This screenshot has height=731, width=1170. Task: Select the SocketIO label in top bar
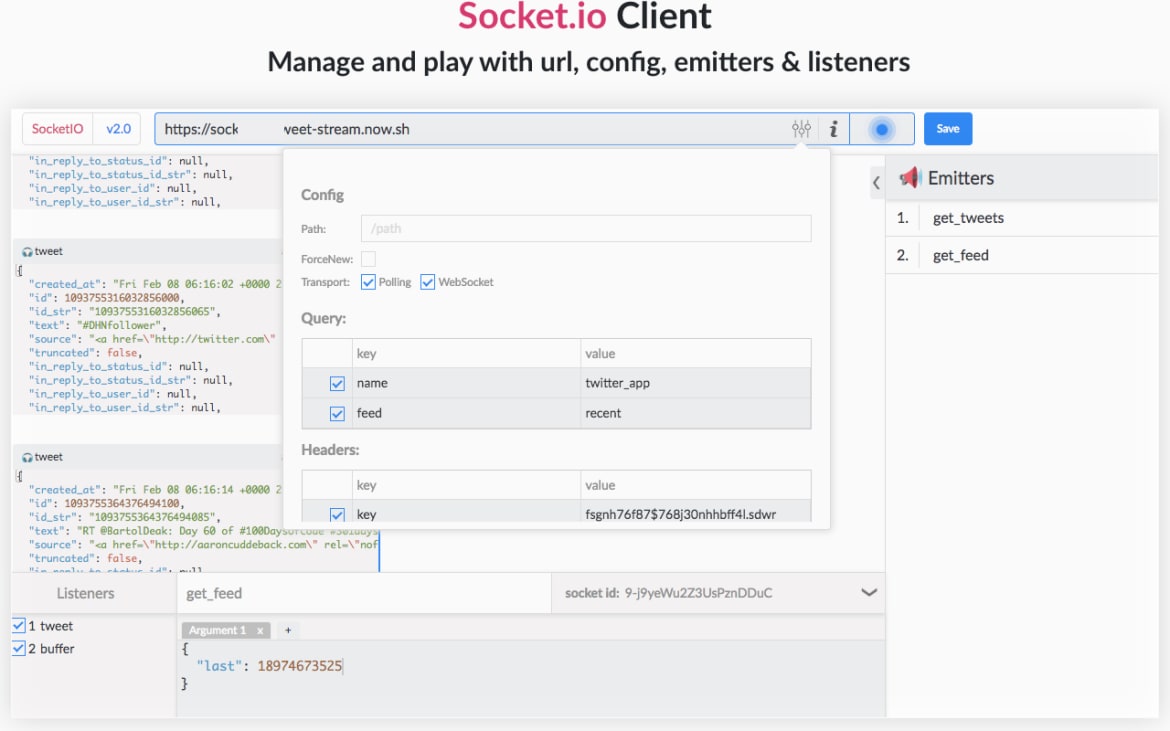coord(57,128)
